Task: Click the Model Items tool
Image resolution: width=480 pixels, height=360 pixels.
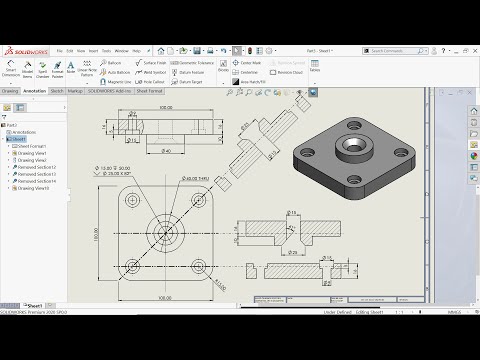Action: click(27, 69)
